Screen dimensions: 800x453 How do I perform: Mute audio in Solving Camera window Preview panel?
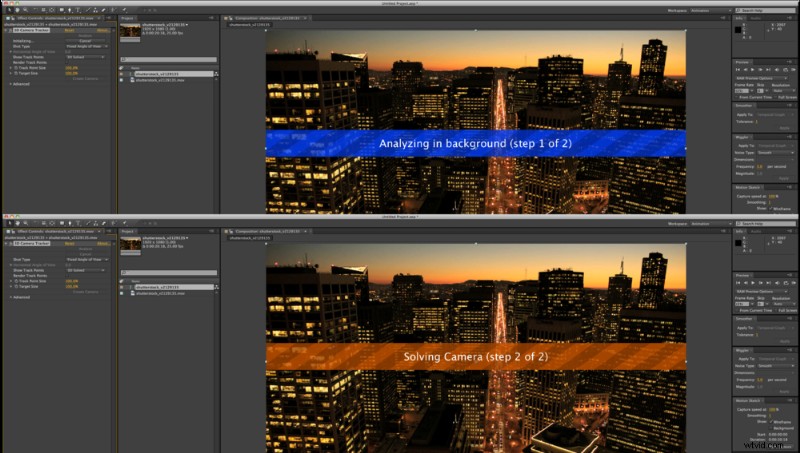point(777,283)
